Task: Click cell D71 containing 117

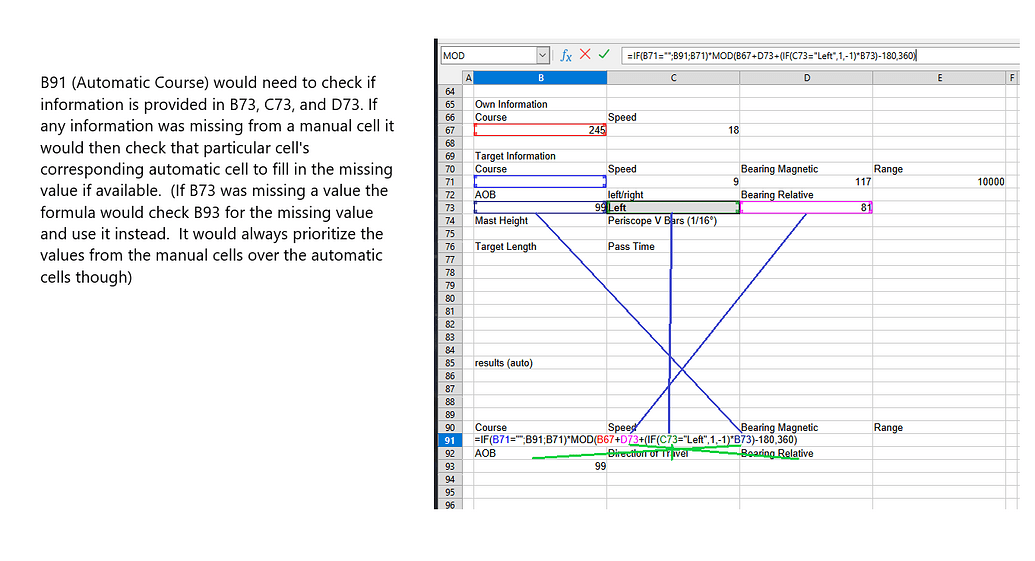Action: pos(807,182)
